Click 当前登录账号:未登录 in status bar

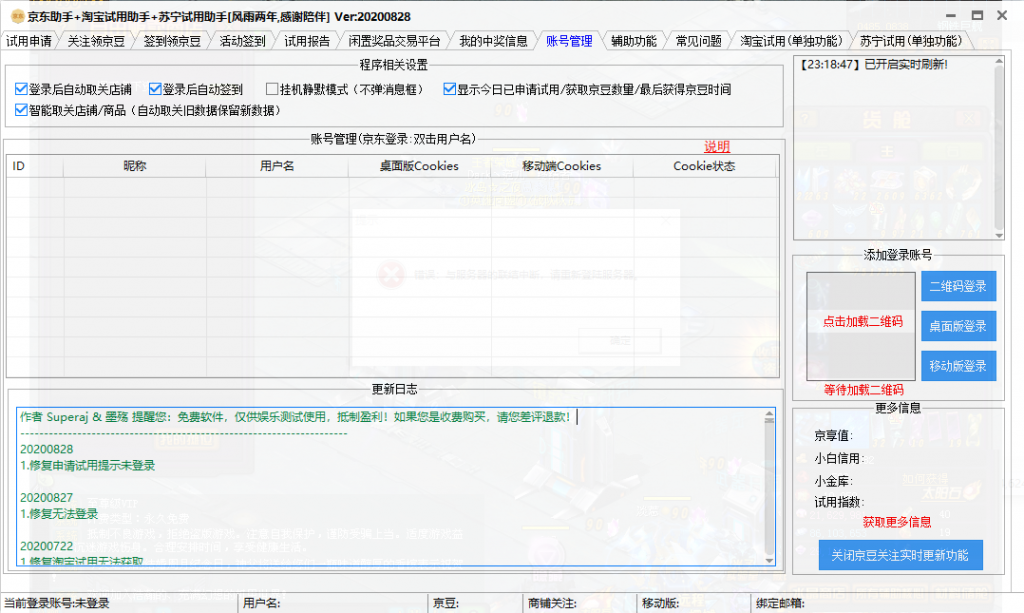point(57,603)
